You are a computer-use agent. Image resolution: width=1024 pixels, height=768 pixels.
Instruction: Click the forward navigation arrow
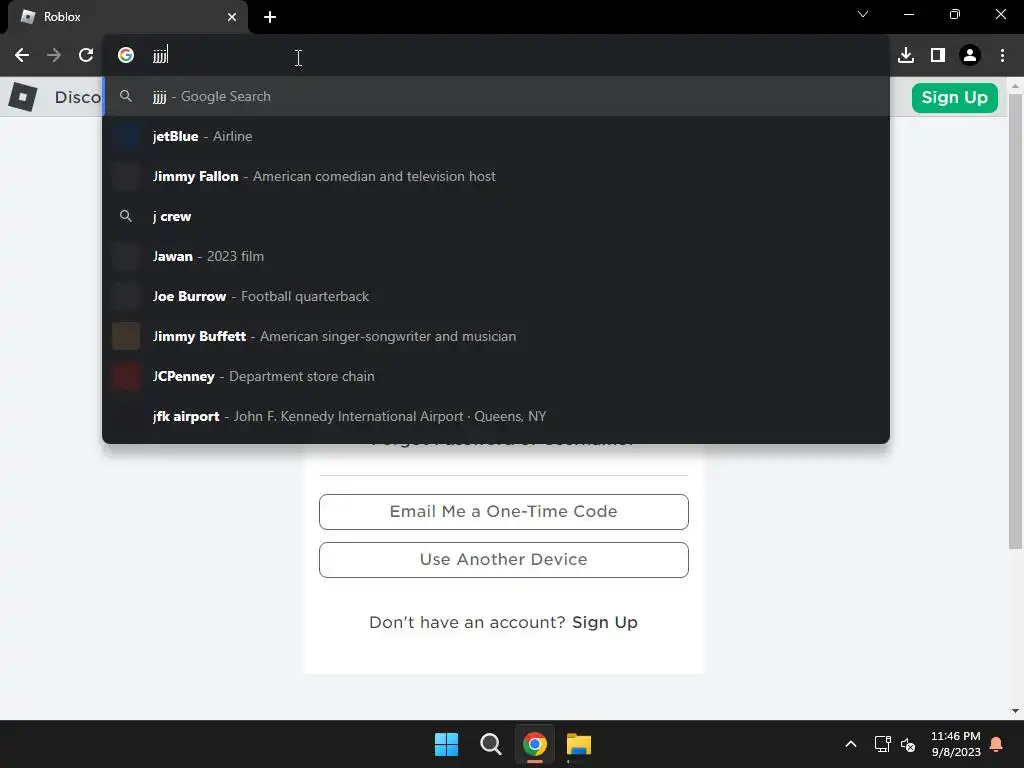pos(54,56)
